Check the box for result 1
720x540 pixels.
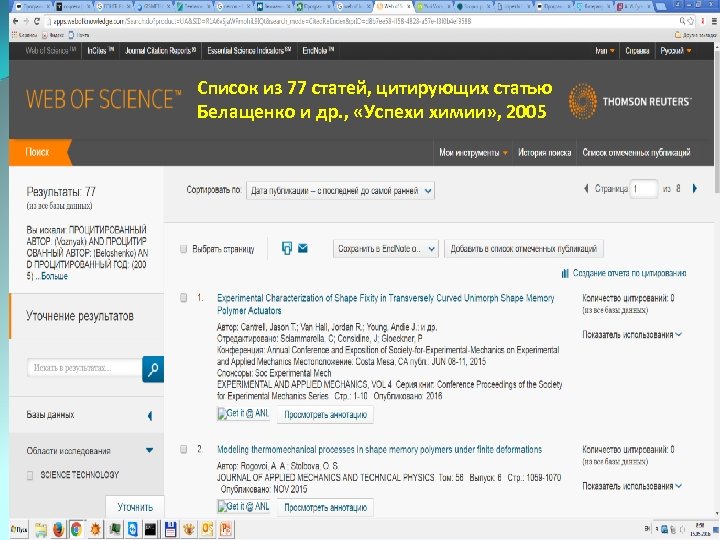pos(183,298)
